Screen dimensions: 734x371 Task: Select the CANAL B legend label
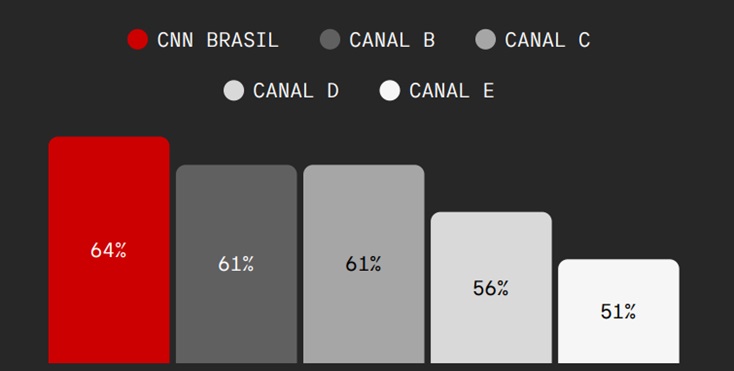[x=392, y=40]
